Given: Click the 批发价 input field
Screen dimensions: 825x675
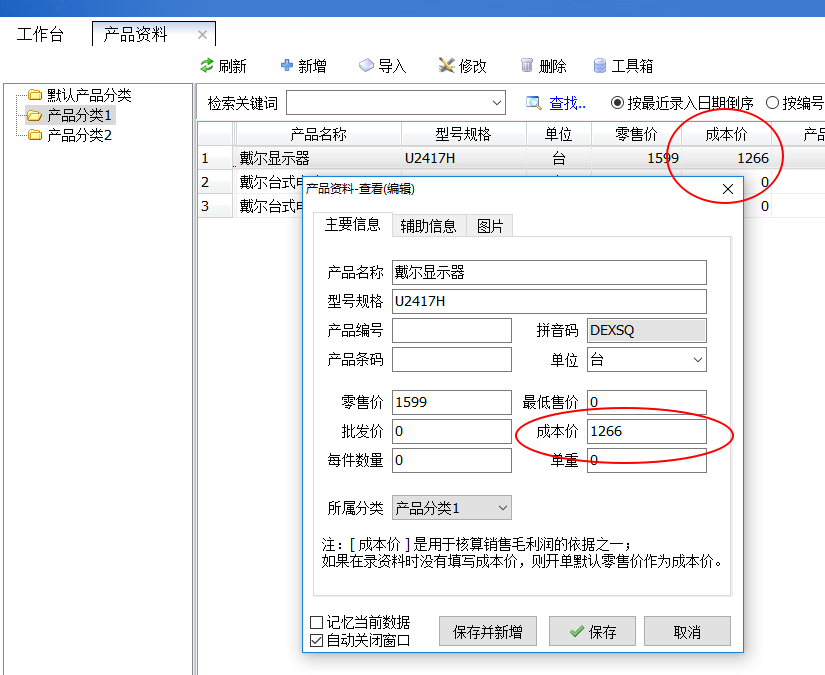Looking at the screenshot, I should (x=452, y=431).
